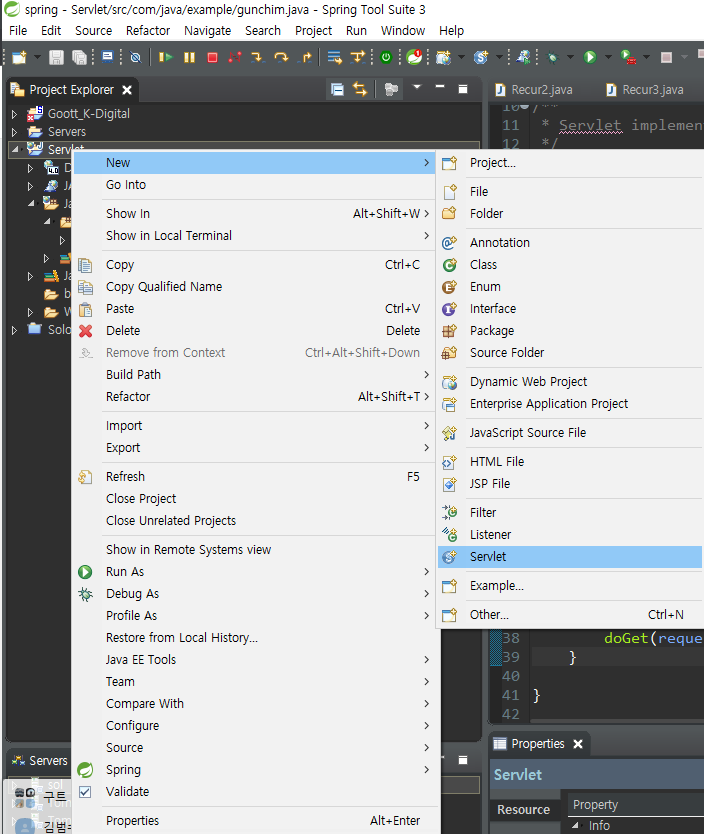Select Servlet in the New submenu
Viewport: 704px width, 834px height.
[x=570, y=557]
